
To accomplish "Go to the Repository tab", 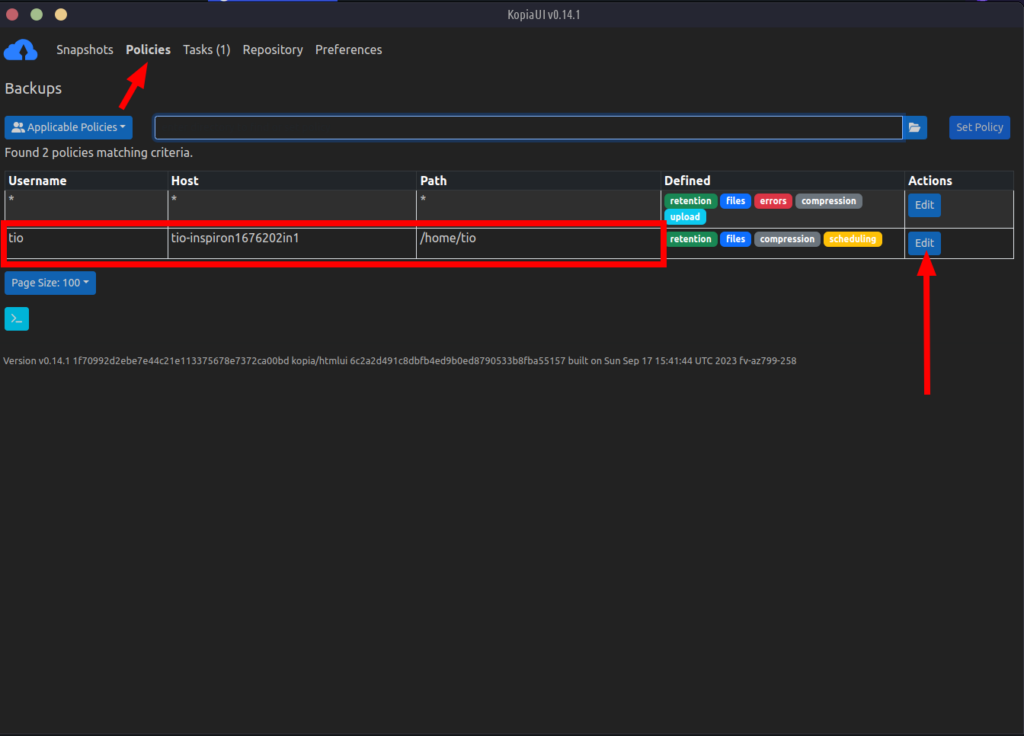I will 273,50.
